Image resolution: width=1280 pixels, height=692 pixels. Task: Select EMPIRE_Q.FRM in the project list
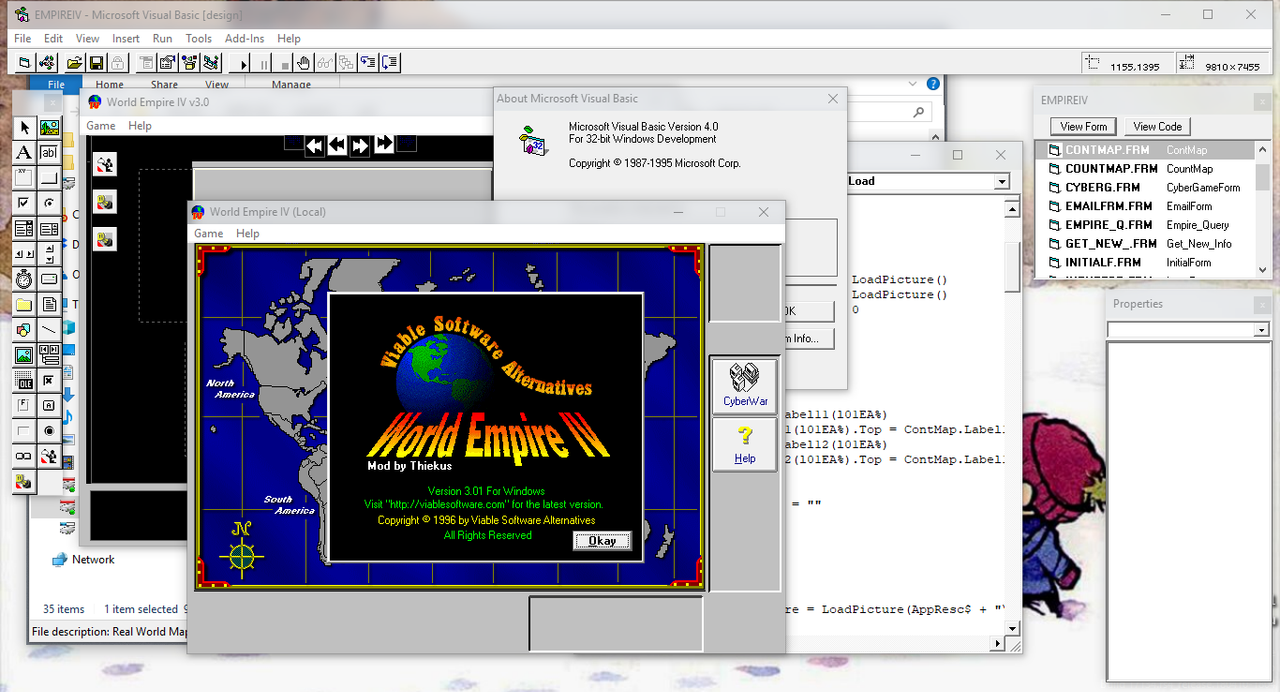pos(1144,225)
